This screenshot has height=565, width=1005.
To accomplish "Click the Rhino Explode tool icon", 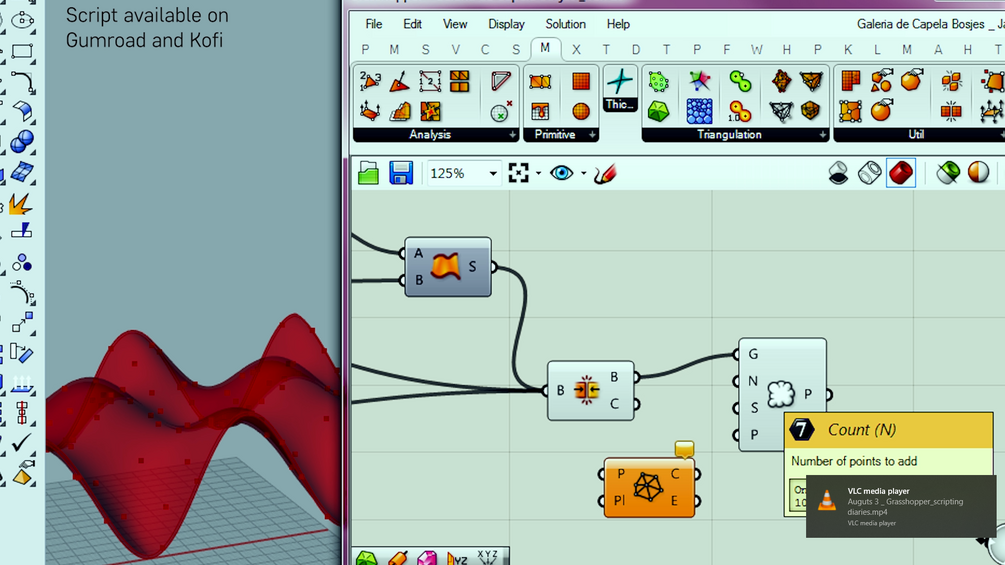I will (20, 204).
